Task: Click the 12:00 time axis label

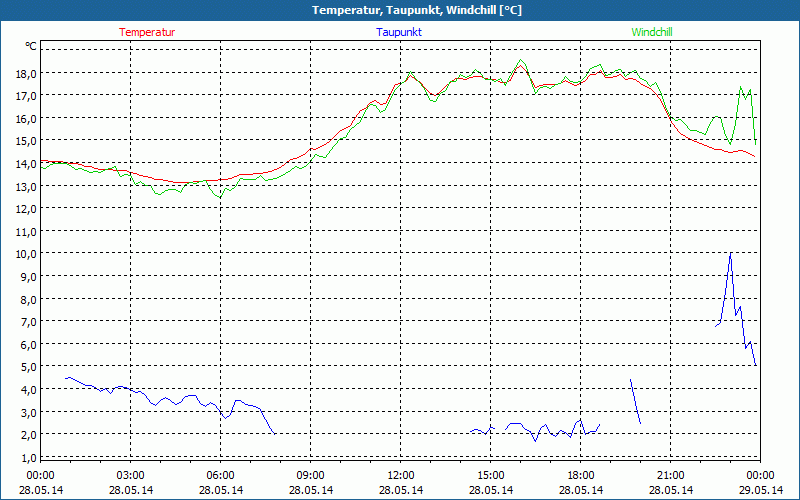Action: pyautogui.click(x=401, y=476)
